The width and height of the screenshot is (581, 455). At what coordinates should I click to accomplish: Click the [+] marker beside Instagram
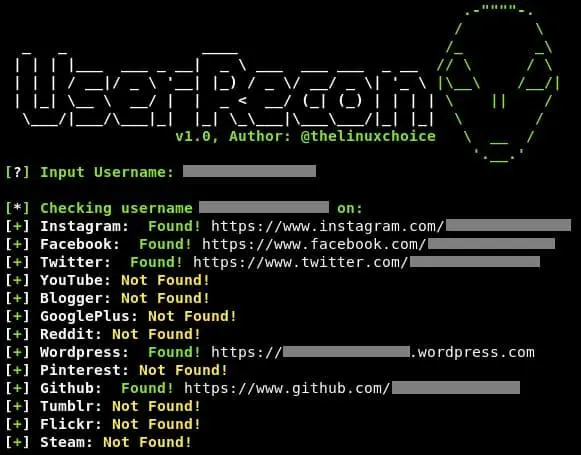pos(17,226)
